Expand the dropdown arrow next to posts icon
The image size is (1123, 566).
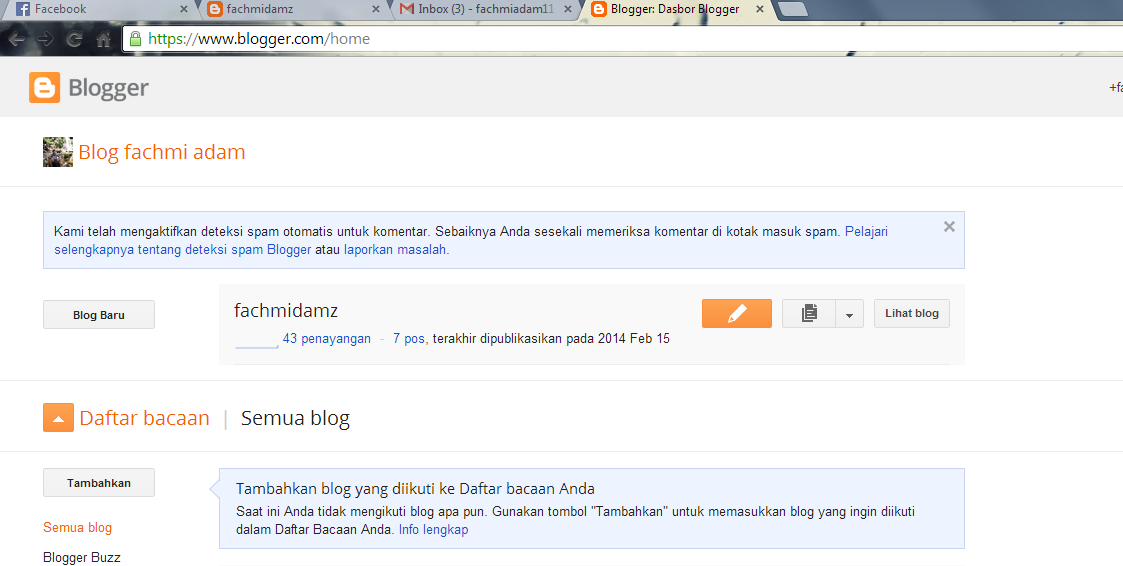point(849,314)
